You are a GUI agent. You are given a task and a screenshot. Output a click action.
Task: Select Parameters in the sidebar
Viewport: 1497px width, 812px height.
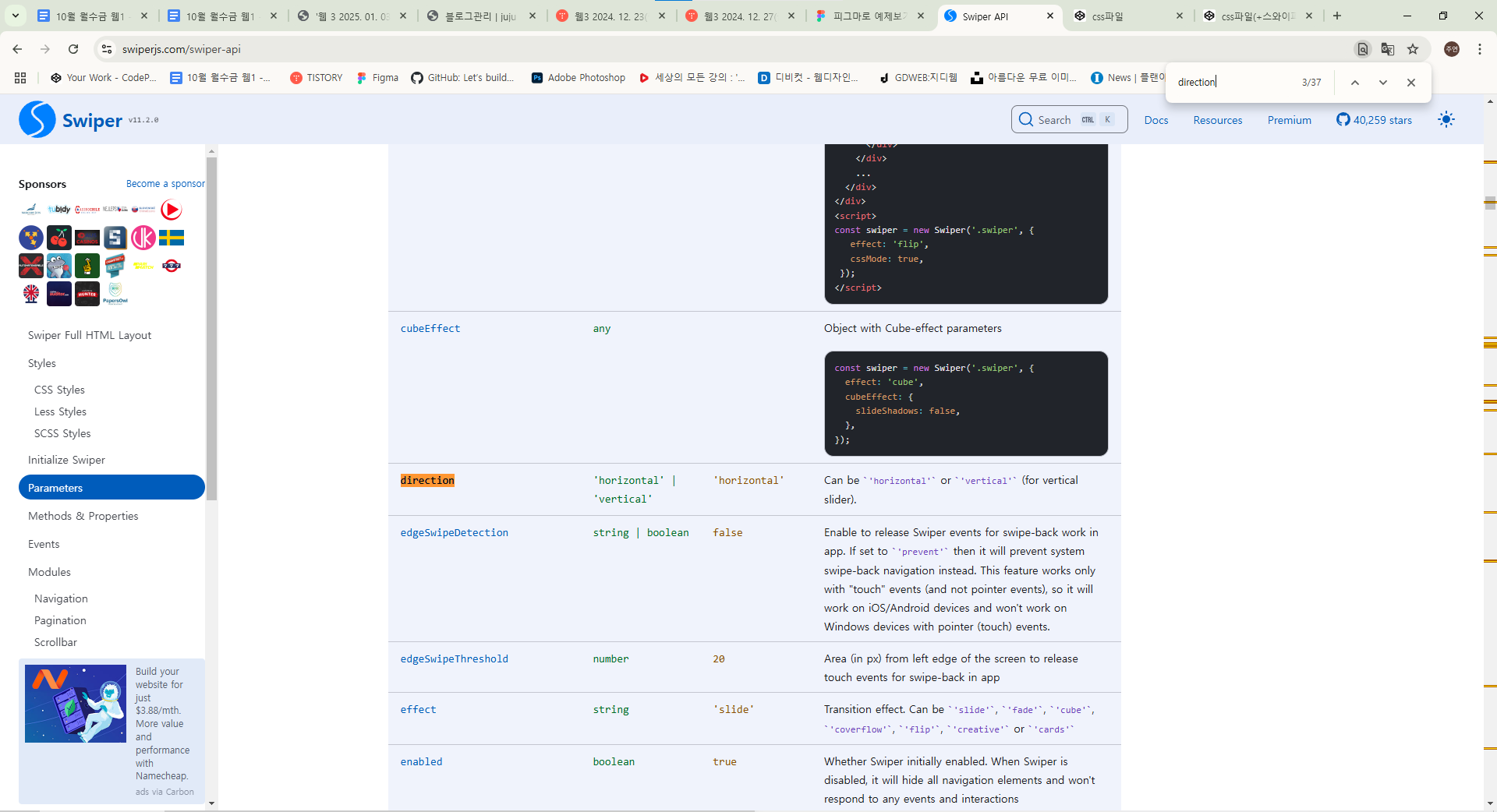click(x=111, y=488)
